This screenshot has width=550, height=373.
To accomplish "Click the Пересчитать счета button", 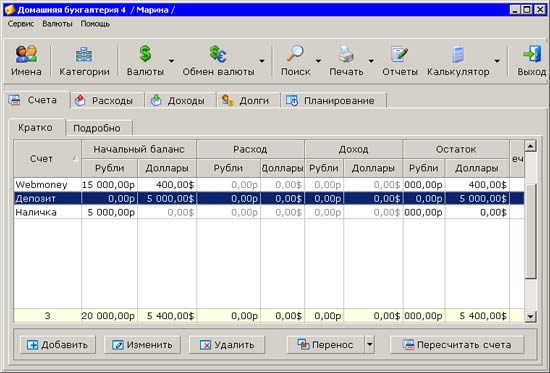I will point(457,345).
